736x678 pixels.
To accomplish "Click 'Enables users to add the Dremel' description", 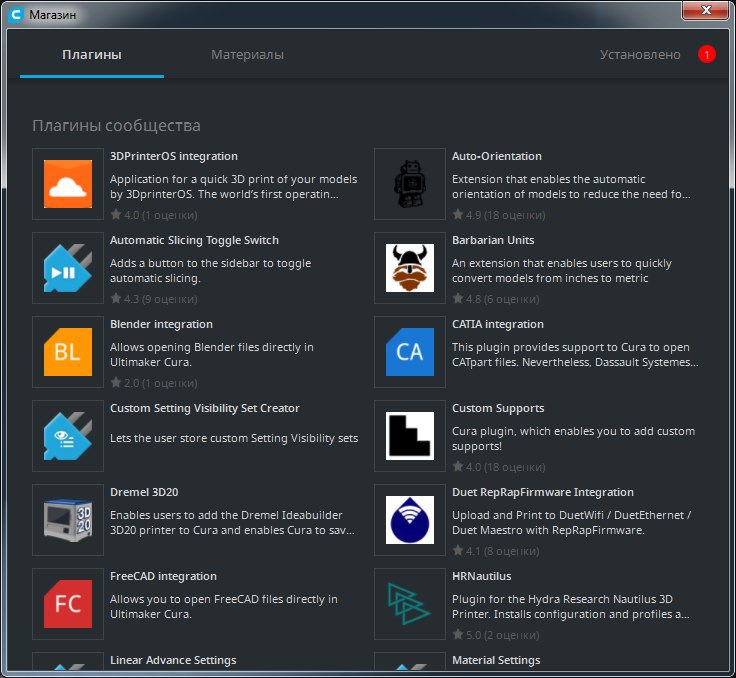I will pyautogui.click(x=232, y=523).
